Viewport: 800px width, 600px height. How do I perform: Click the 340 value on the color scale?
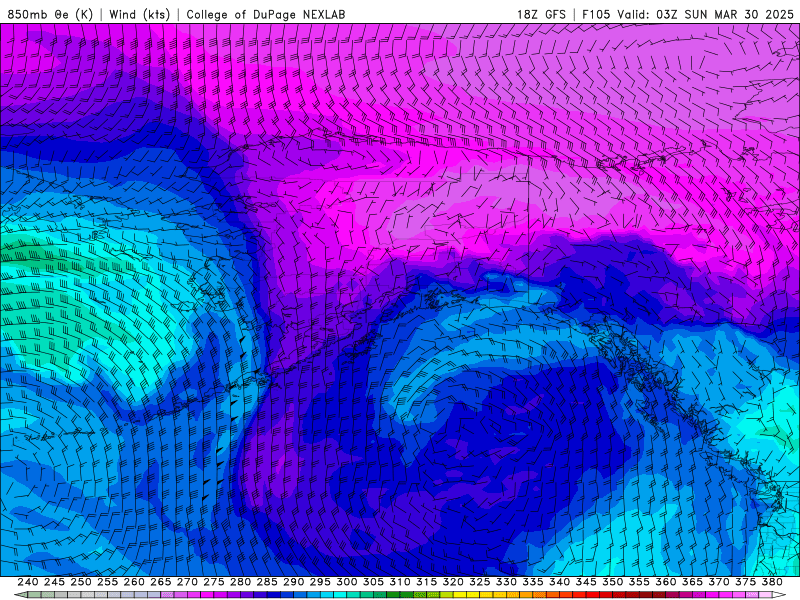pos(559,582)
